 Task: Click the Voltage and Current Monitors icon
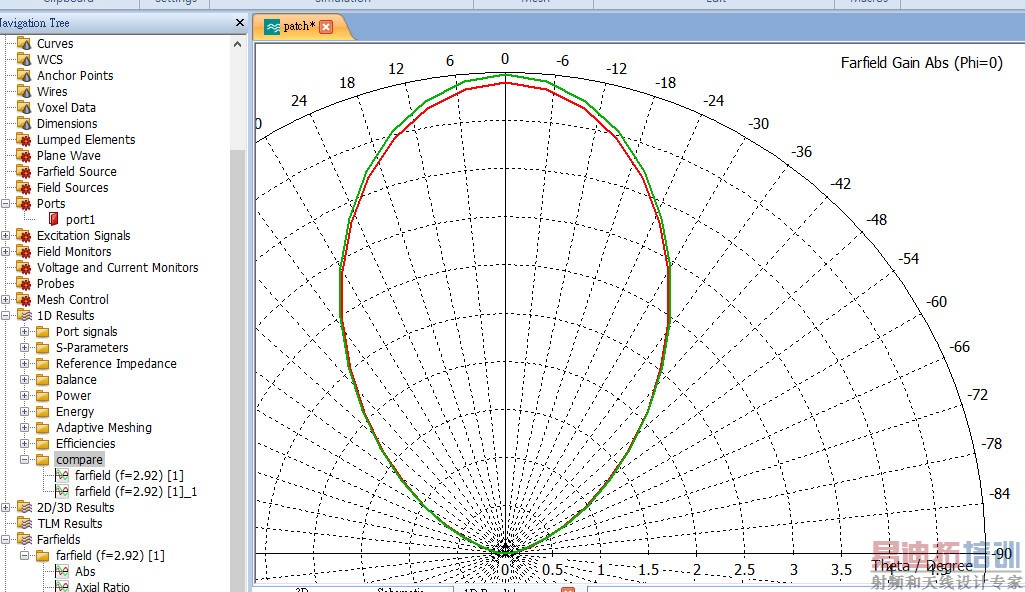click(24, 268)
